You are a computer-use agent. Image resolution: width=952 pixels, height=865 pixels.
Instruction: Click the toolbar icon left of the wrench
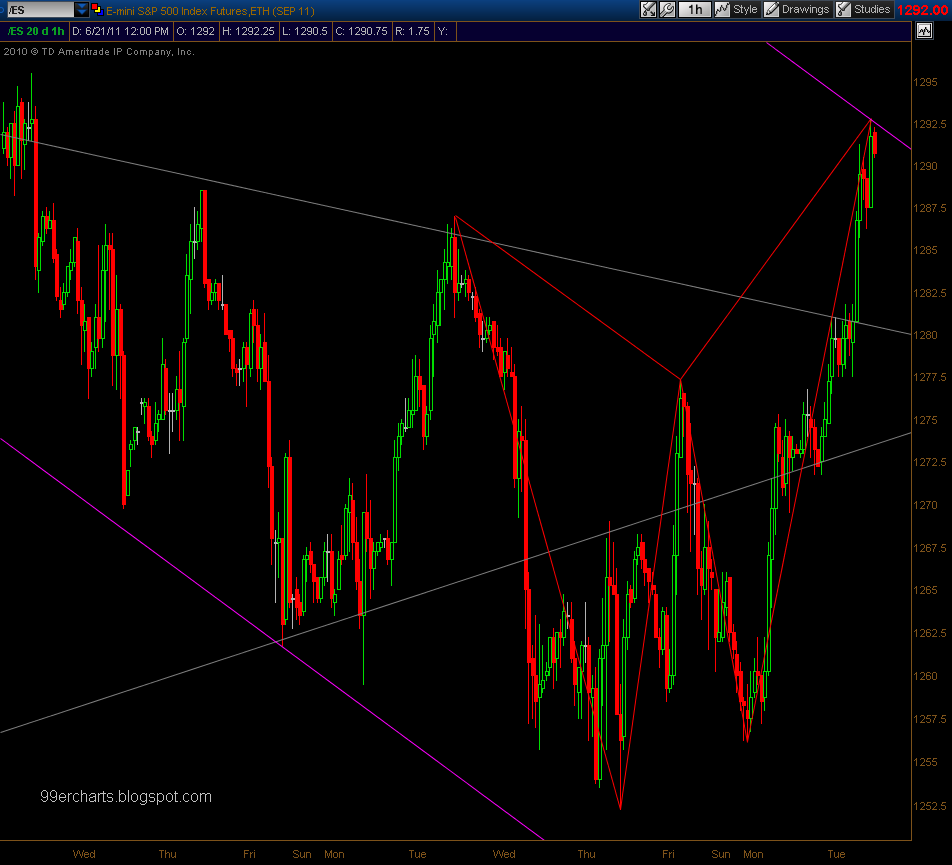[x=648, y=9]
